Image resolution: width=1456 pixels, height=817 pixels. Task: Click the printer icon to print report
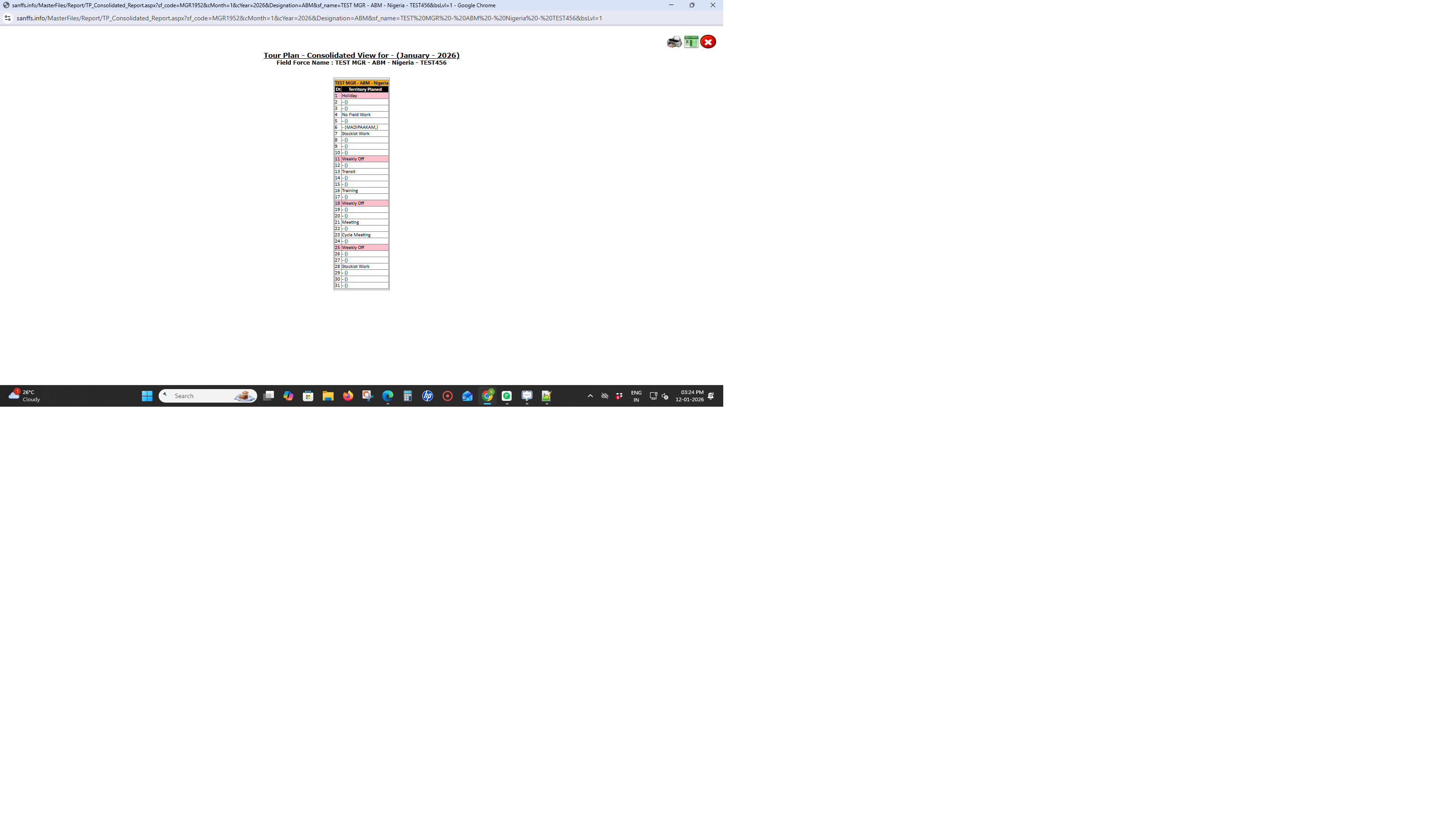[674, 42]
